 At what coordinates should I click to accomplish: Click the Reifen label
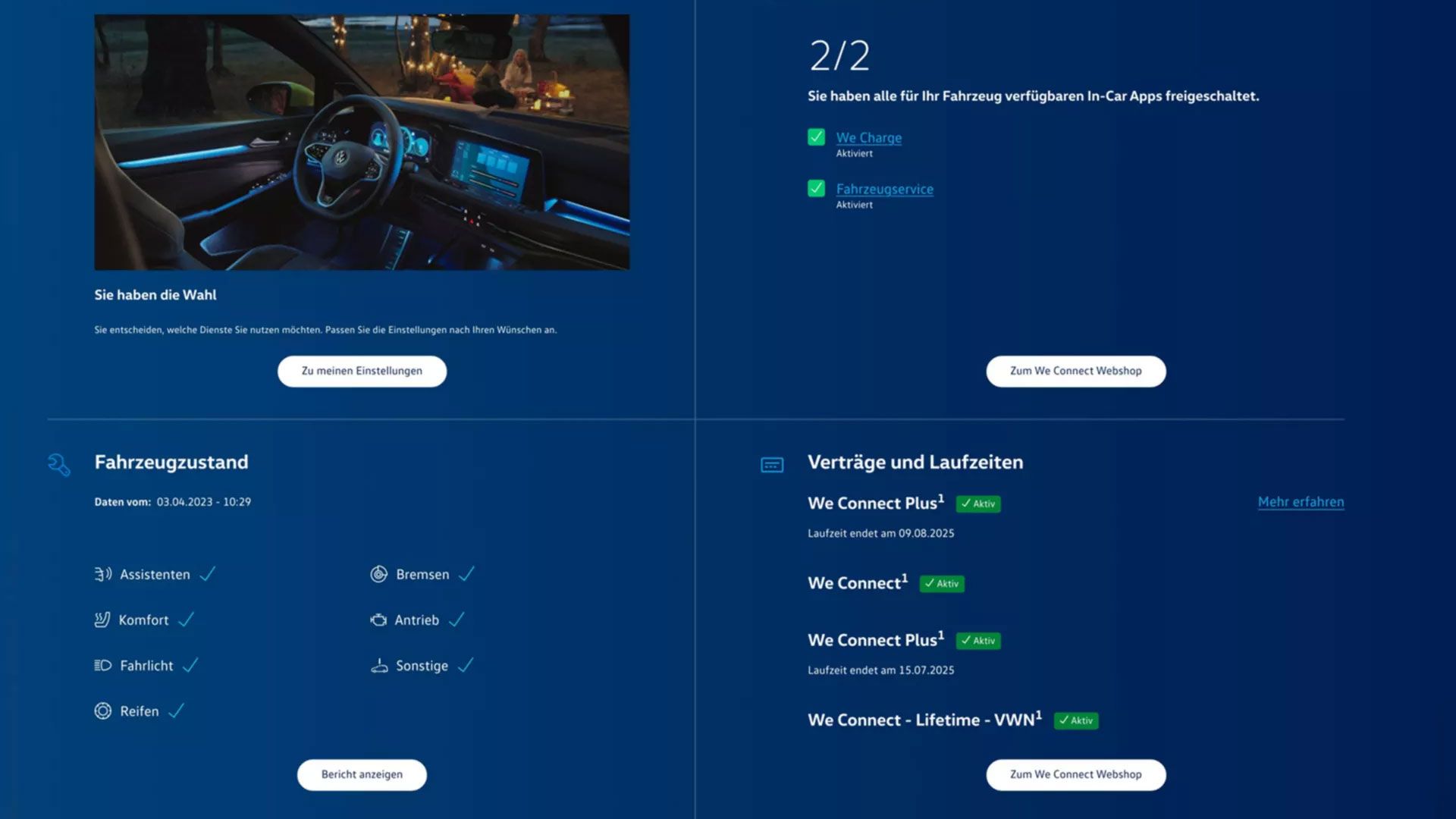click(x=140, y=711)
